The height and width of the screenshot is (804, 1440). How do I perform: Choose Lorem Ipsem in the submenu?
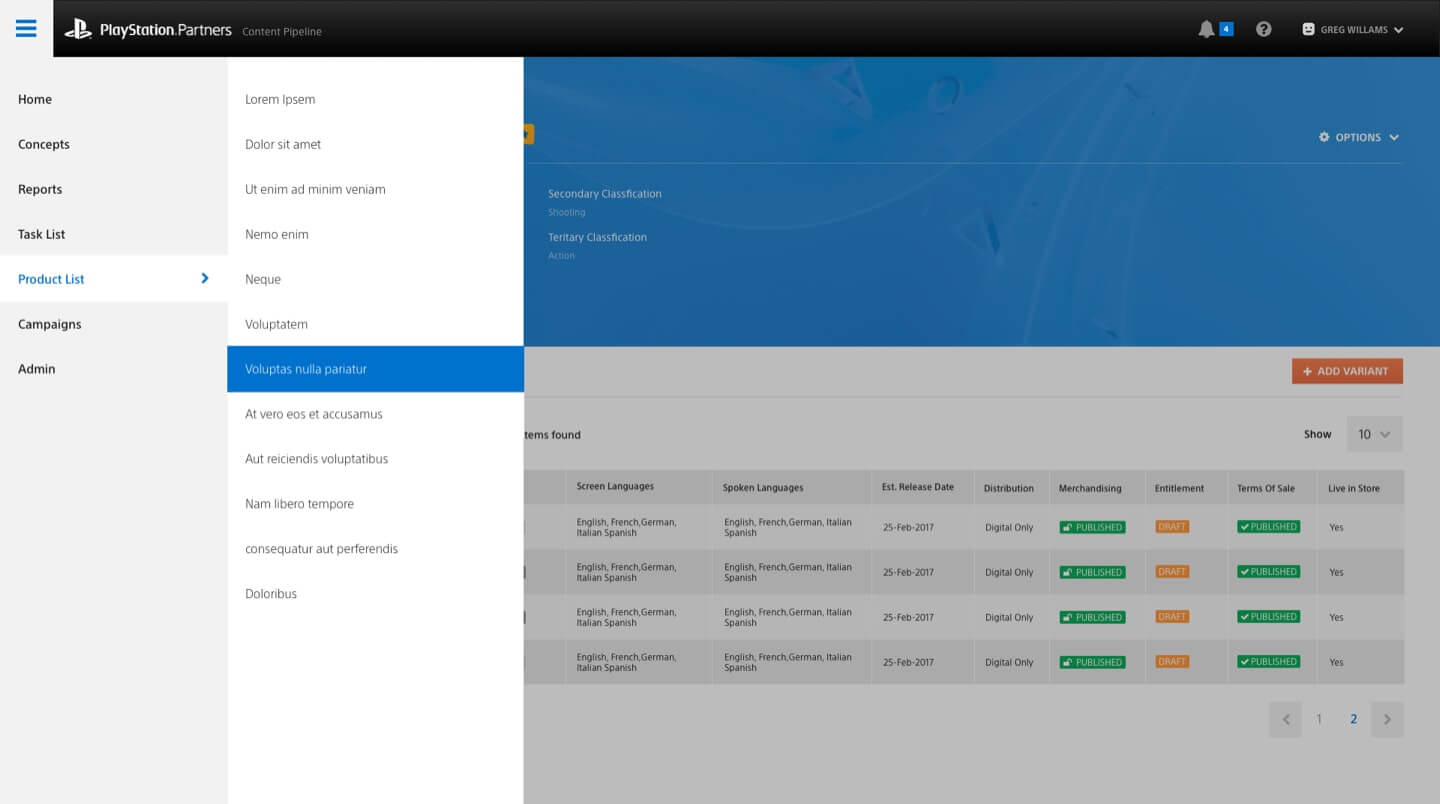pos(280,99)
